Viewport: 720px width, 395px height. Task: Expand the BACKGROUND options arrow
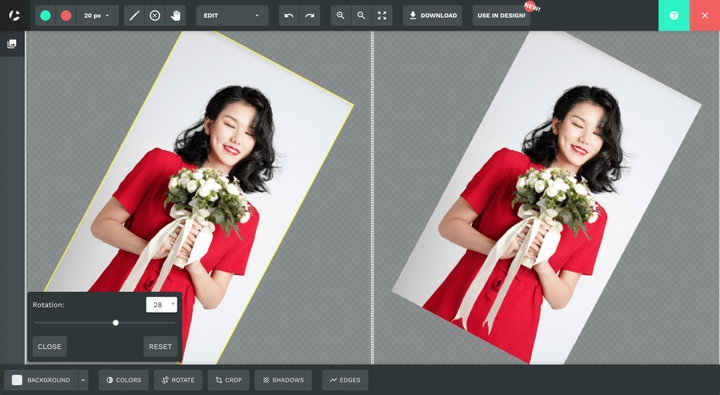click(x=83, y=380)
